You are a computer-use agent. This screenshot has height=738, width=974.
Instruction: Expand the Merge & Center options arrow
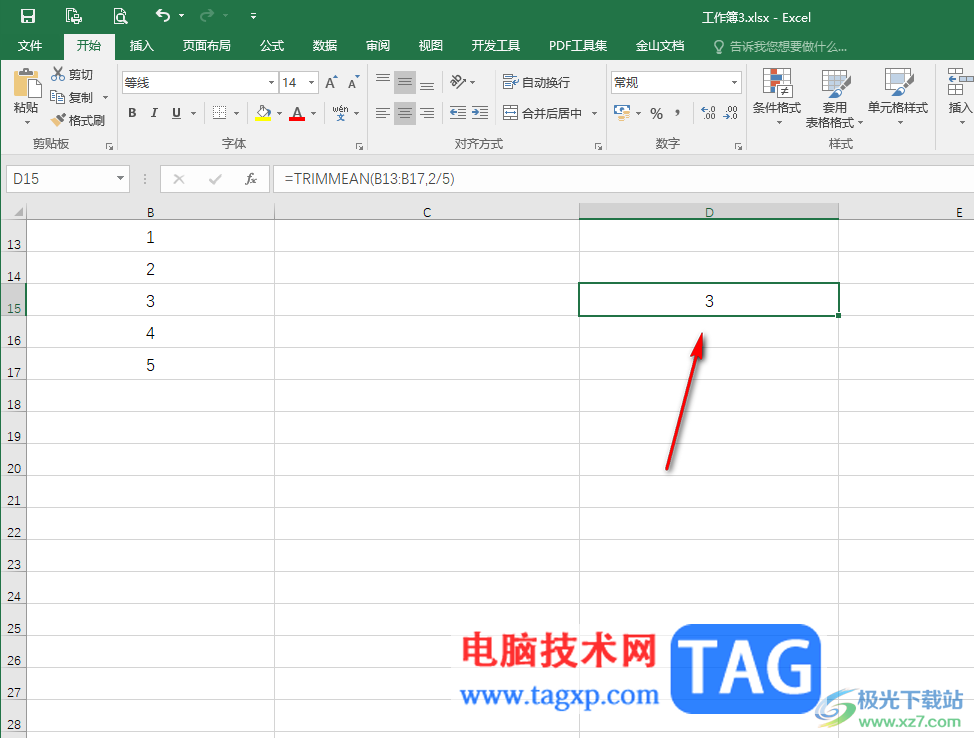coord(594,113)
